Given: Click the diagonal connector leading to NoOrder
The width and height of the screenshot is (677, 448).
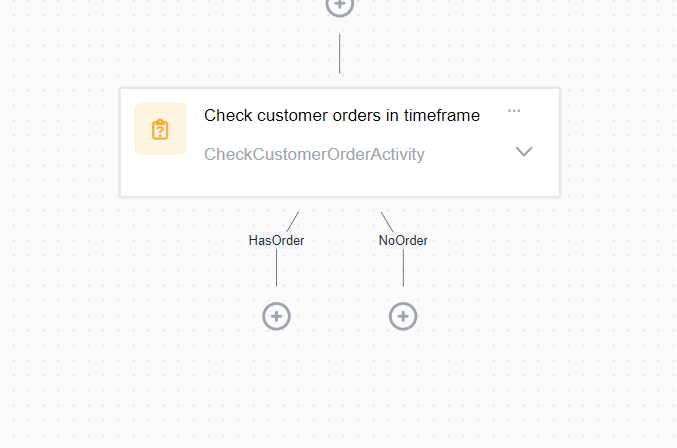Looking at the screenshot, I should click(387, 221).
